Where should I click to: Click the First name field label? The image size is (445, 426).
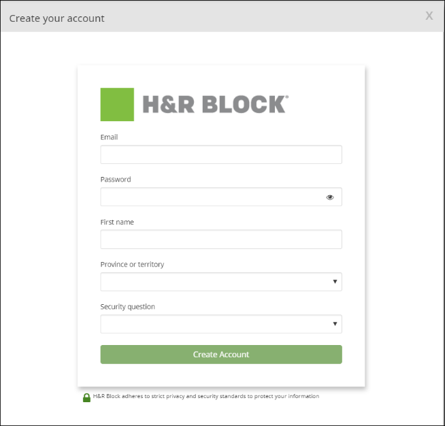117,222
